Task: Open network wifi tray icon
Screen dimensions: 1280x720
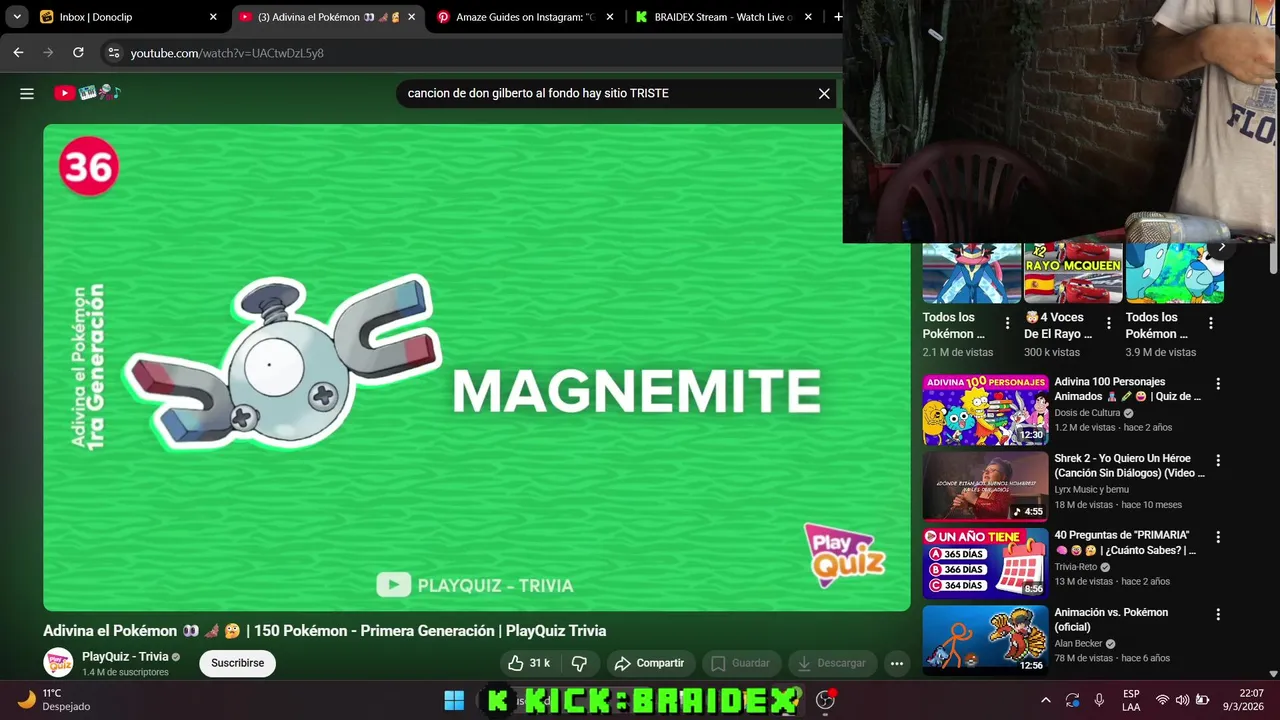Action: pyautogui.click(x=1162, y=700)
